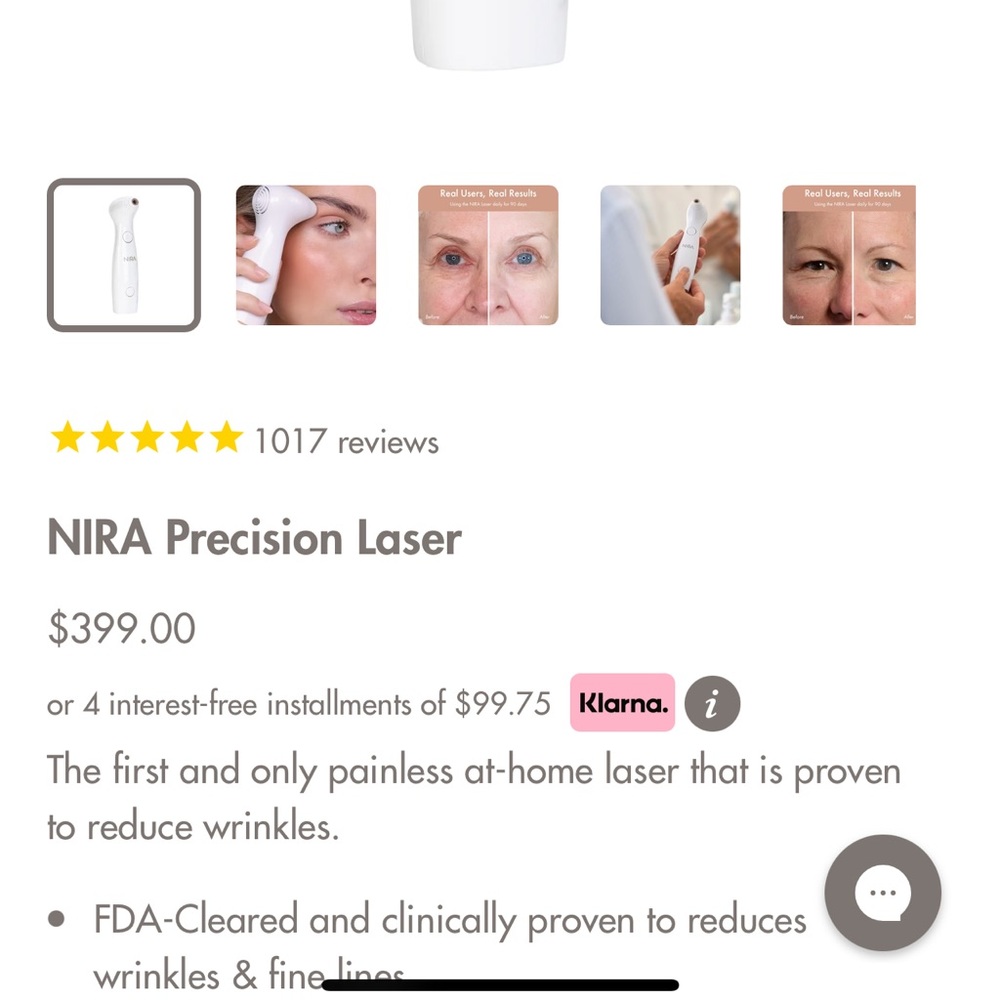
Task: Select the hand-held device lifestyle thumbnail
Action: click(669, 253)
